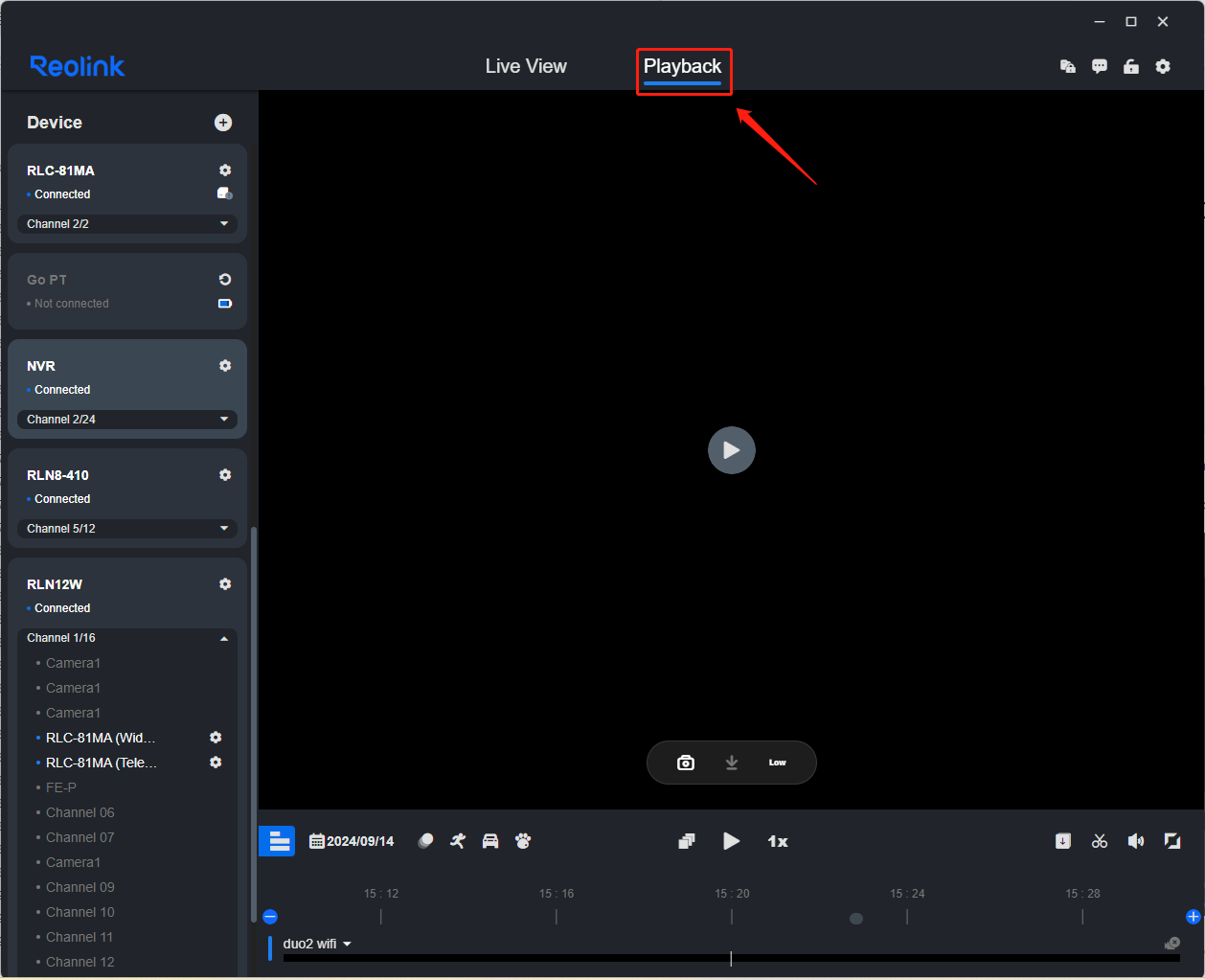
Task: Switch playback to fullscreen view
Action: click(1172, 841)
